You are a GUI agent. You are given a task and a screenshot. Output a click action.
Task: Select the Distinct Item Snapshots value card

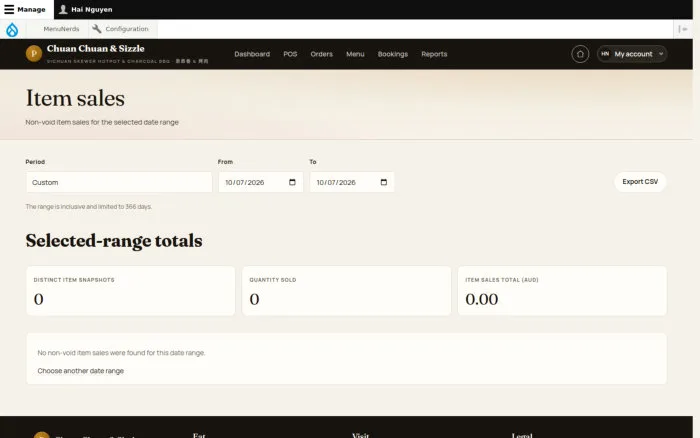click(x=130, y=291)
